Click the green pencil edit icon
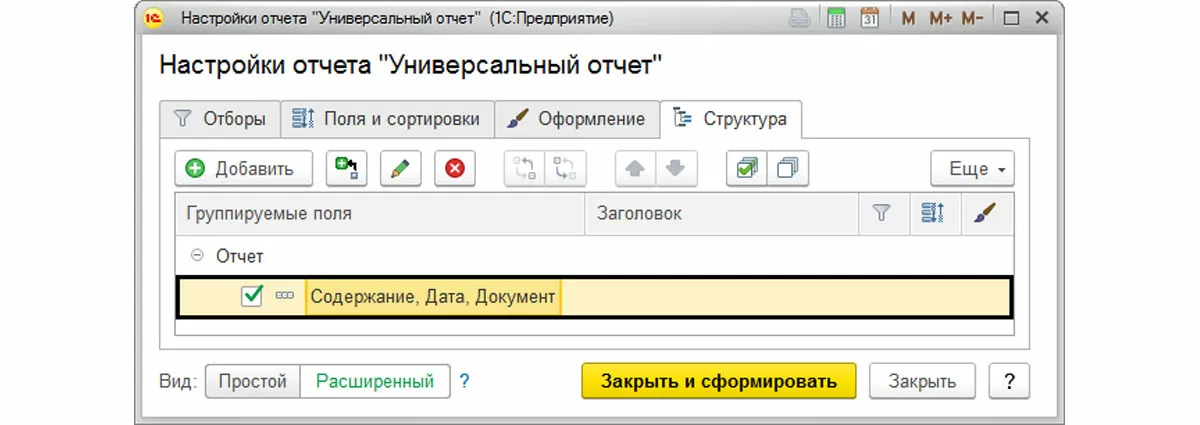 pos(401,169)
